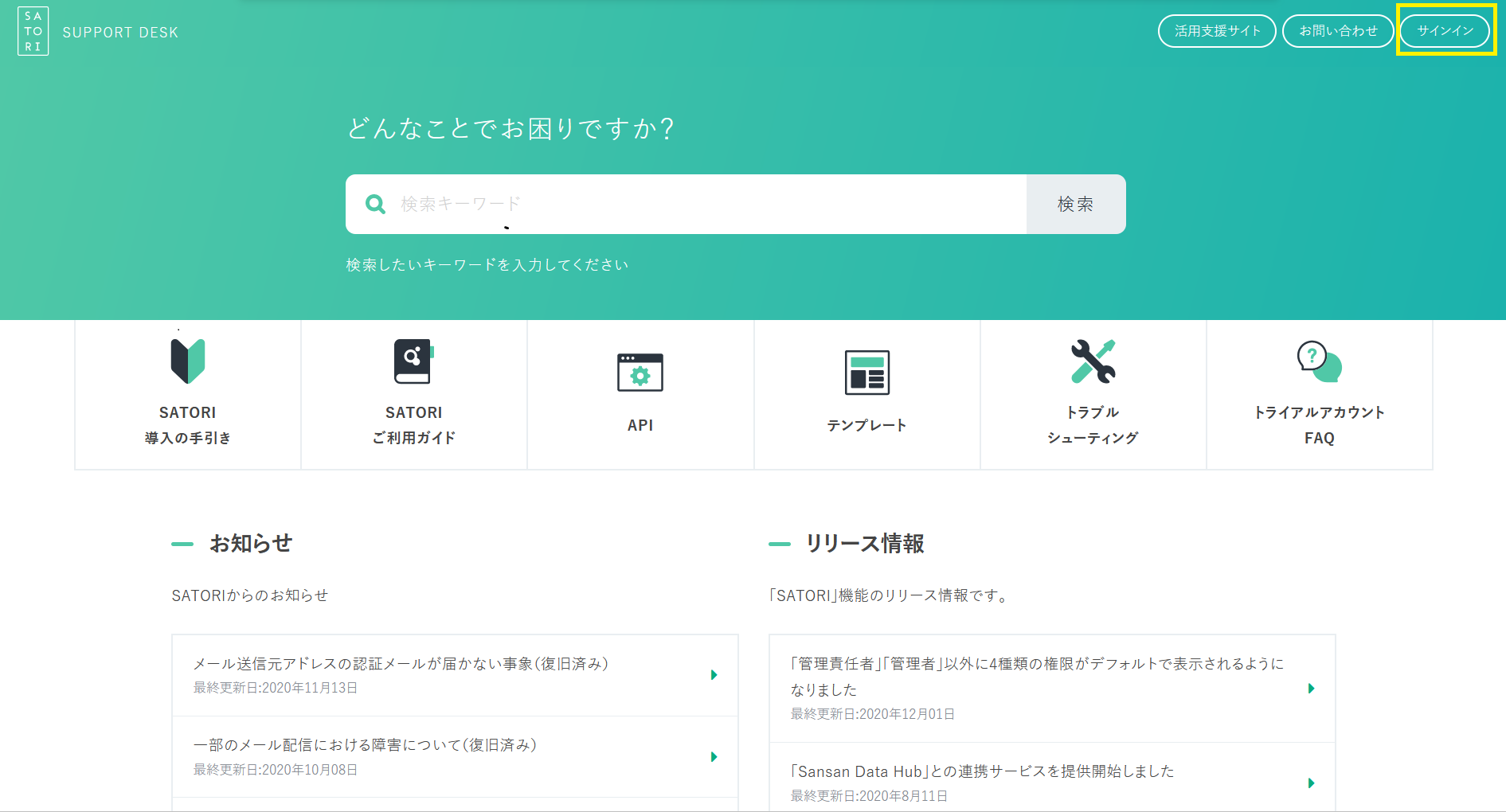Image resolution: width=1506 pixels, height=812 pixels.
Task: Click the 活用支援サイト button
Action: click(x=1216, y=31)
